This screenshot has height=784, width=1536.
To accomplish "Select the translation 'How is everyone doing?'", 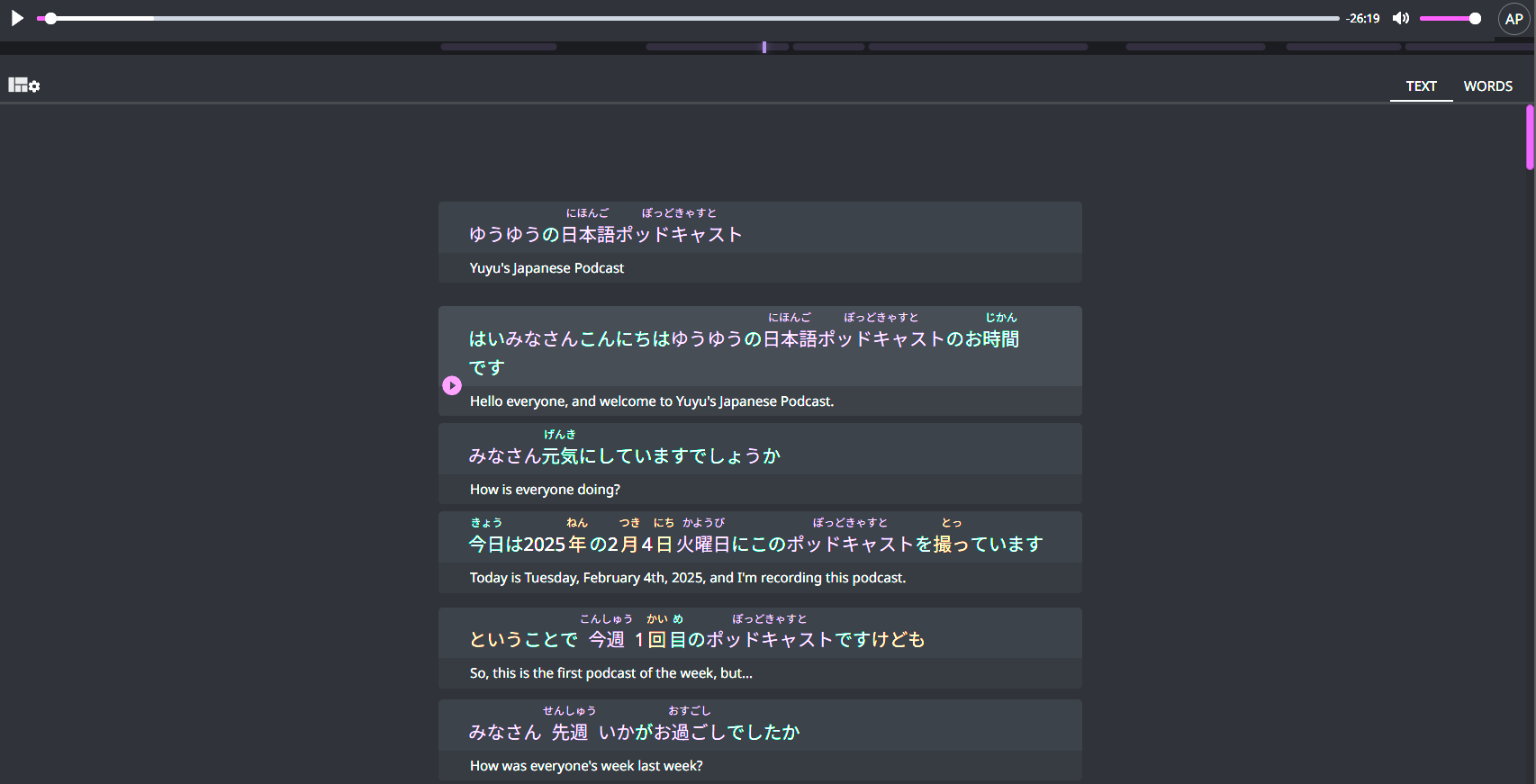I will pyautogui.click(x=545, y=490).
